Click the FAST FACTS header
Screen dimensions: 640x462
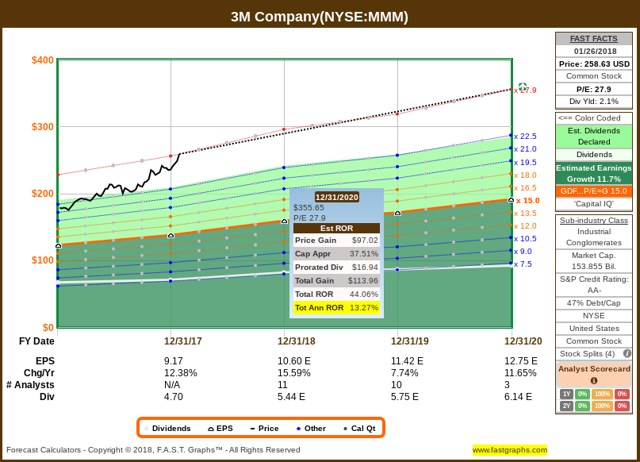click(x=593, y=38)
